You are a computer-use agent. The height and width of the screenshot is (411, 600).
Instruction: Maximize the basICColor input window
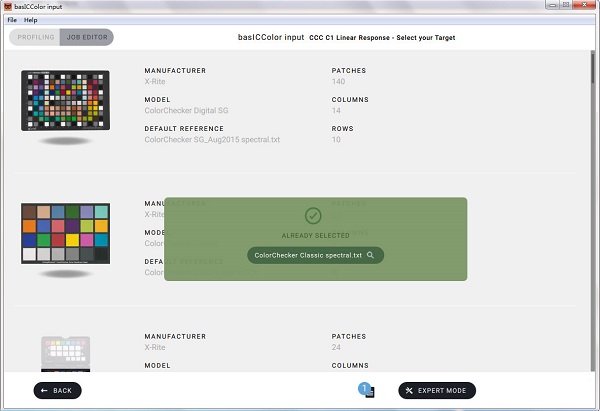tap(566, 5)
